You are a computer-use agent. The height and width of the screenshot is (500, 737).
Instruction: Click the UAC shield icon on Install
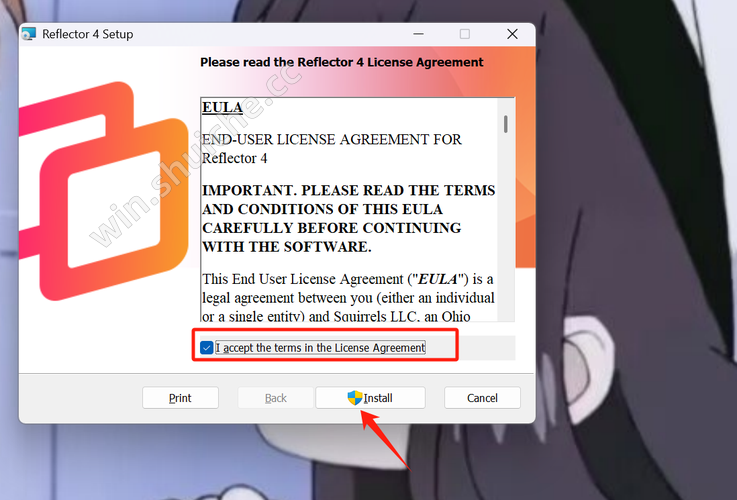click(355, 398)
